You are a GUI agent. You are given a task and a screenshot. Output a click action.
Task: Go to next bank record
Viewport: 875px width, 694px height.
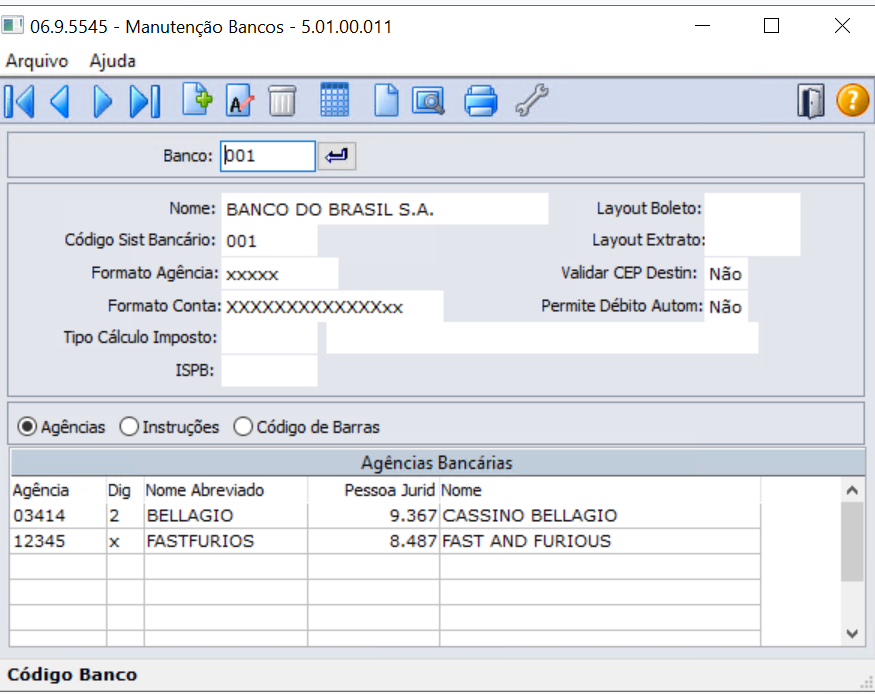click(103, 101)
